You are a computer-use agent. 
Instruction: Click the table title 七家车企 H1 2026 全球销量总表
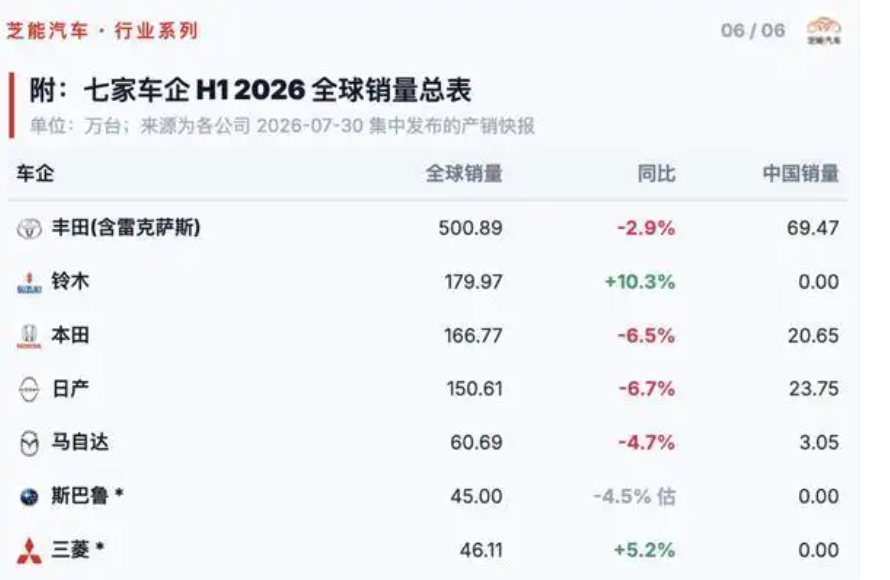click(278, 90)
